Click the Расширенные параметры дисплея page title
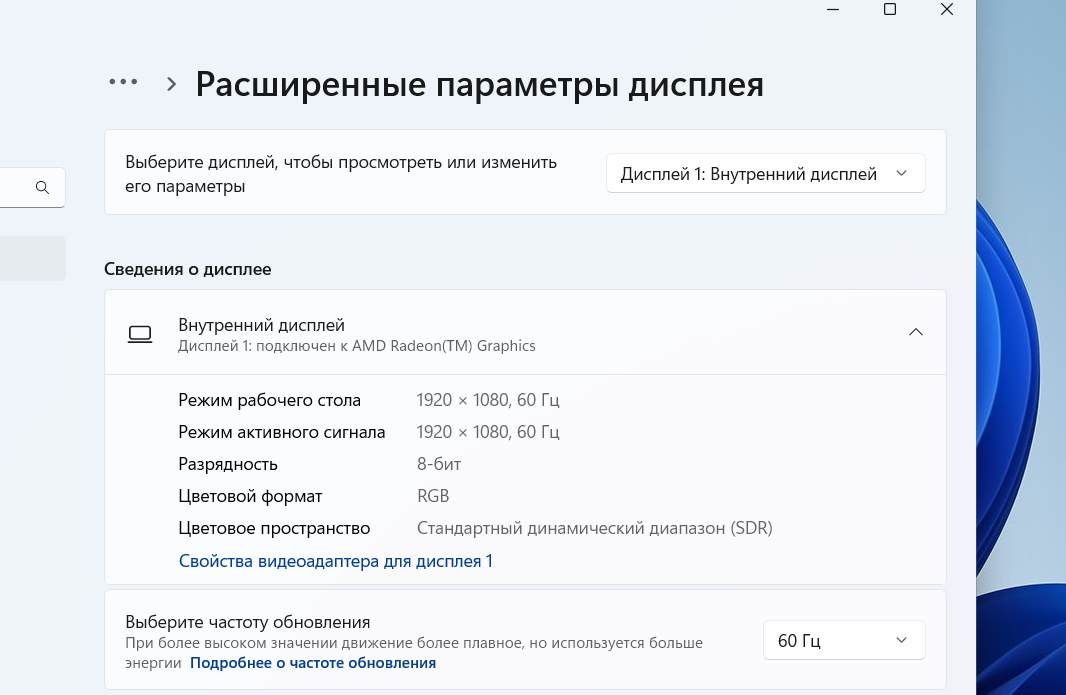The height and width of the screenshot is (695, 1066). (x=479, y=85)
